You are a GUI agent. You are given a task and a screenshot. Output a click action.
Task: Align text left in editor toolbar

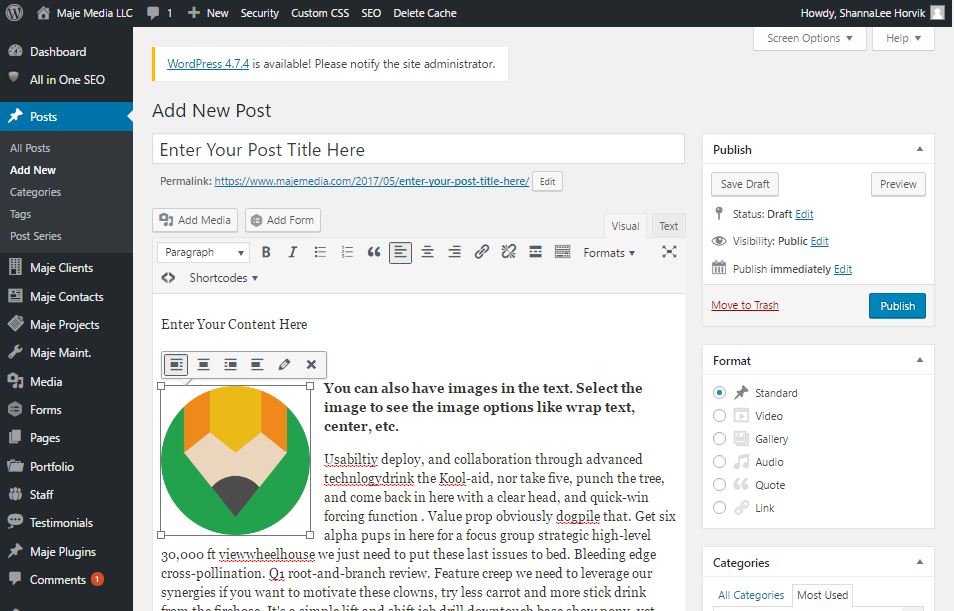click(400, 252)
